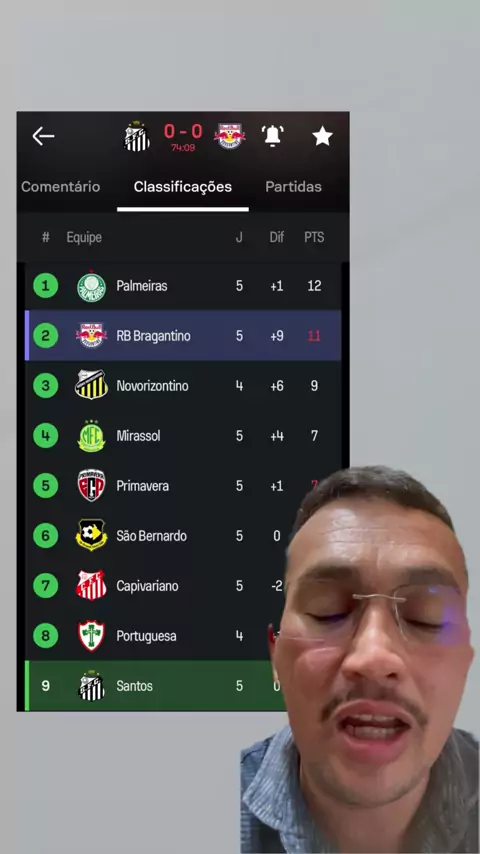The width and height of the screenshot is (480, 854).
Task: Click the Mirassol team crest
Action: 91,436
